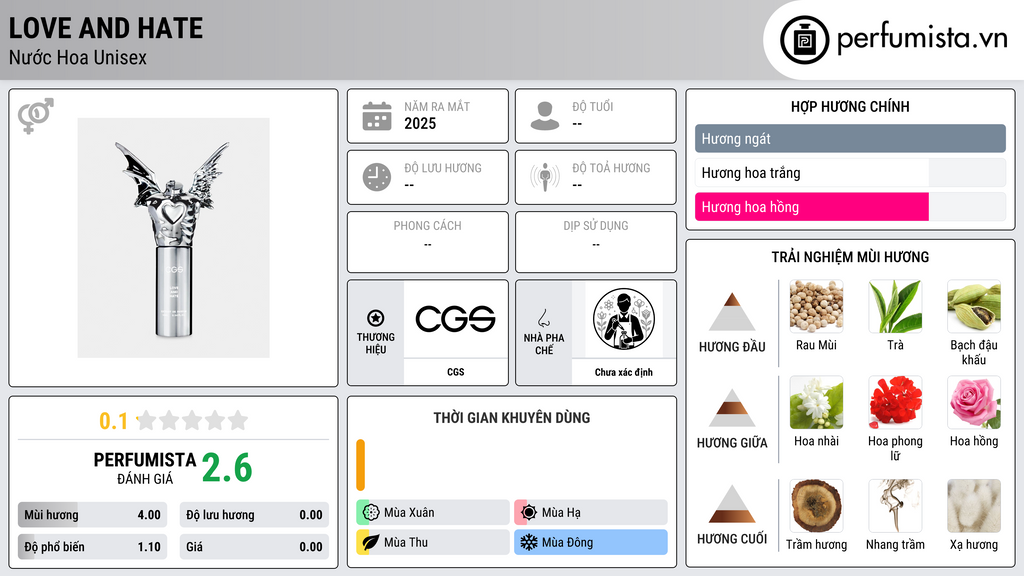Click the sillage person icon for Độ toả hương
Screen dimensions: 1024x576
click(545, 177)
